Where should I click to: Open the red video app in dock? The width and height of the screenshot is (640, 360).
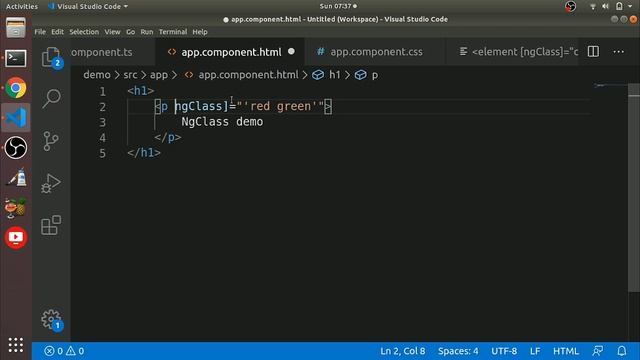[x=16, y=238]
